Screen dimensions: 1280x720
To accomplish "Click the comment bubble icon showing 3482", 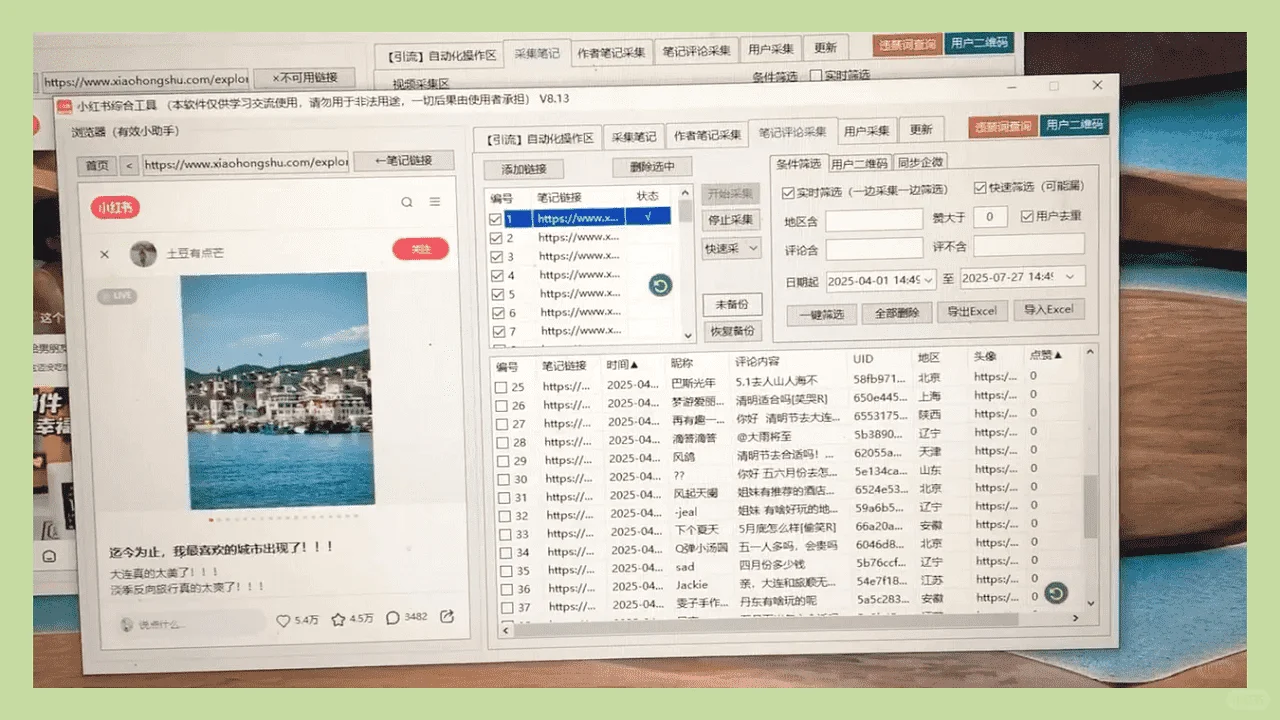I will click(x=392, y=618).
